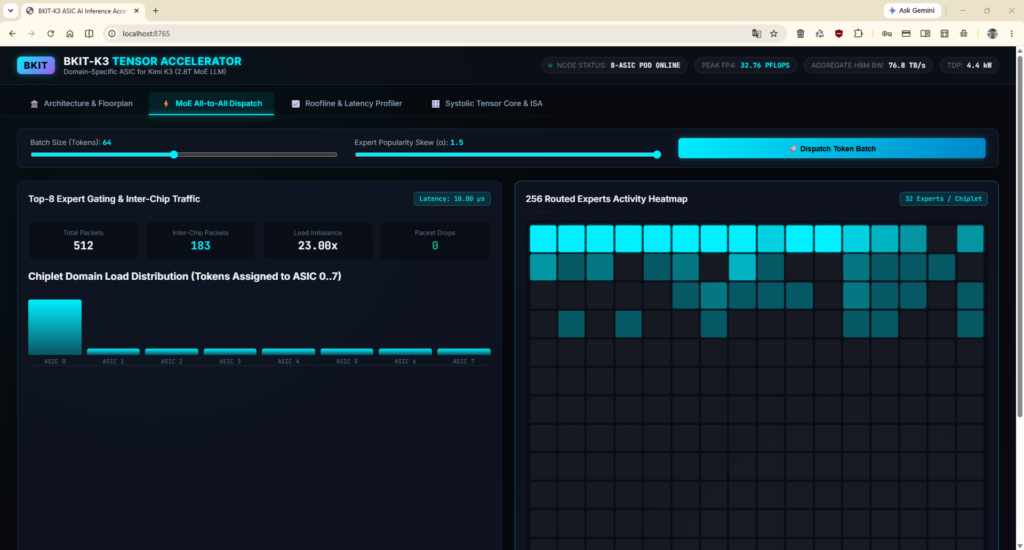Screen dimensions: 1024x550
Task: Click the Inter-Chip Packets 183 card
Action: coord(200,240)
